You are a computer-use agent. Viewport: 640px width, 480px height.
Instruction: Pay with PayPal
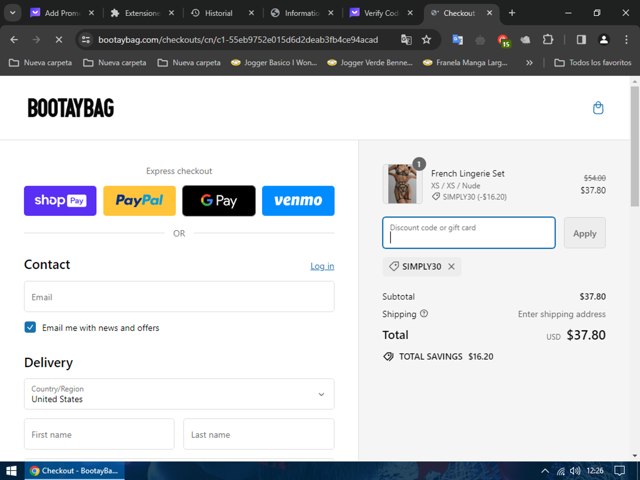click(x=140, y=200)
